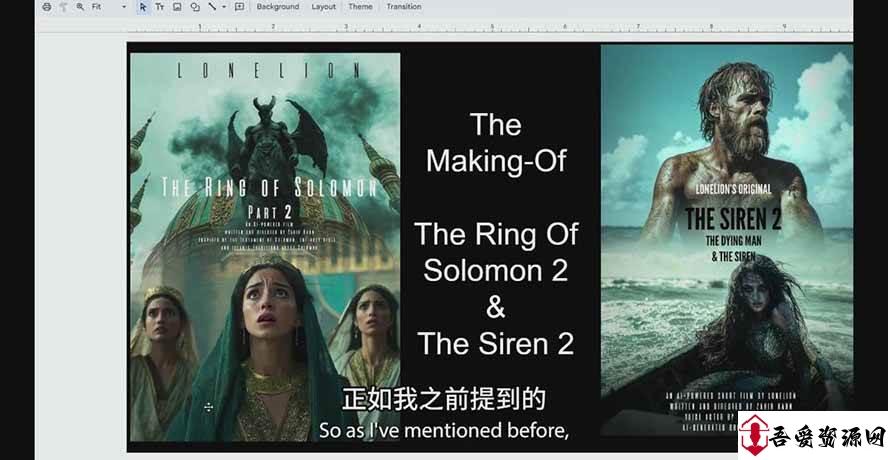
Task: Open the Transition panel
Action: [x=404, y=7]
